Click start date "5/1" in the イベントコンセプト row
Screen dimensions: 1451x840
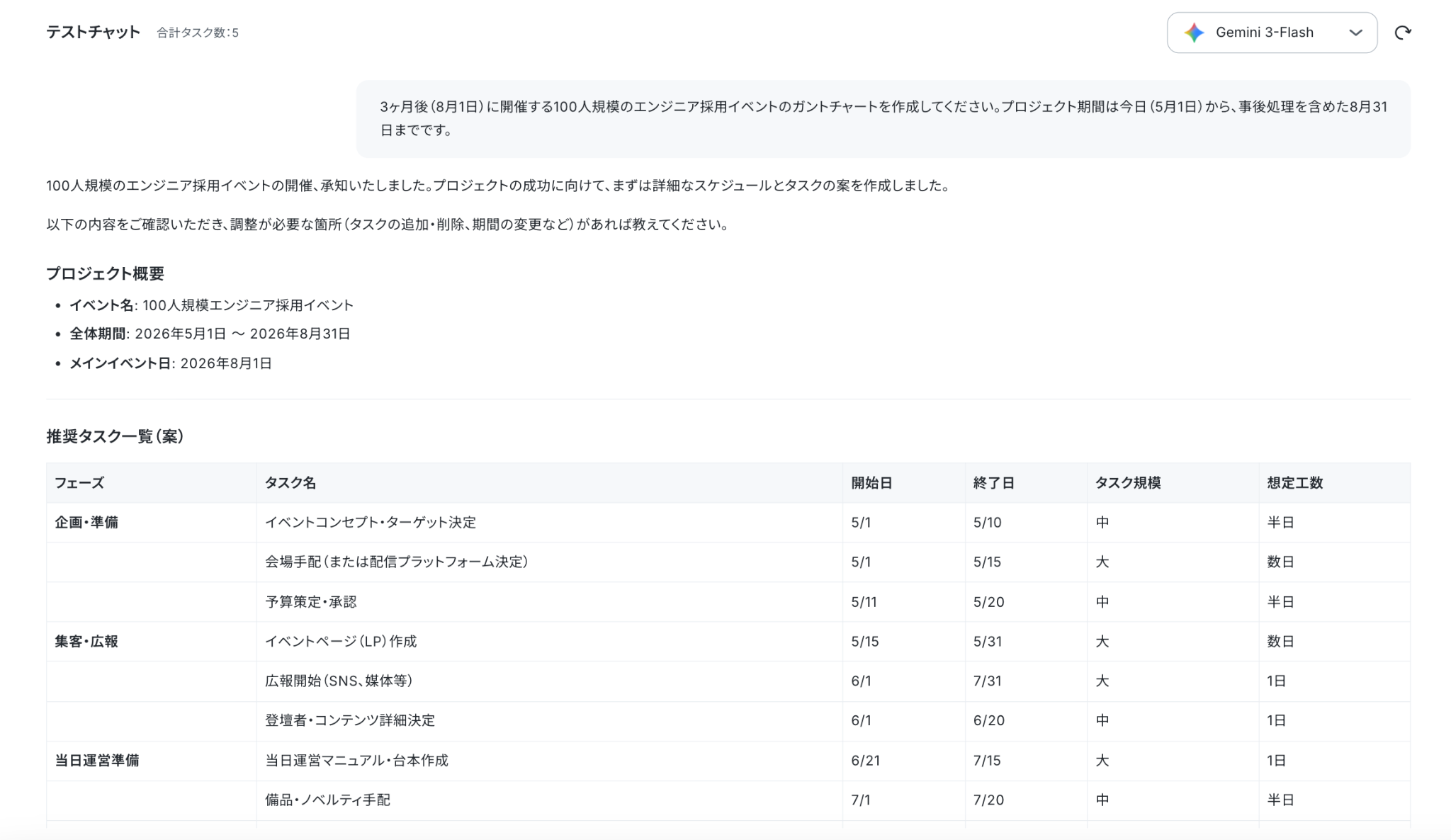click(862, 523)
